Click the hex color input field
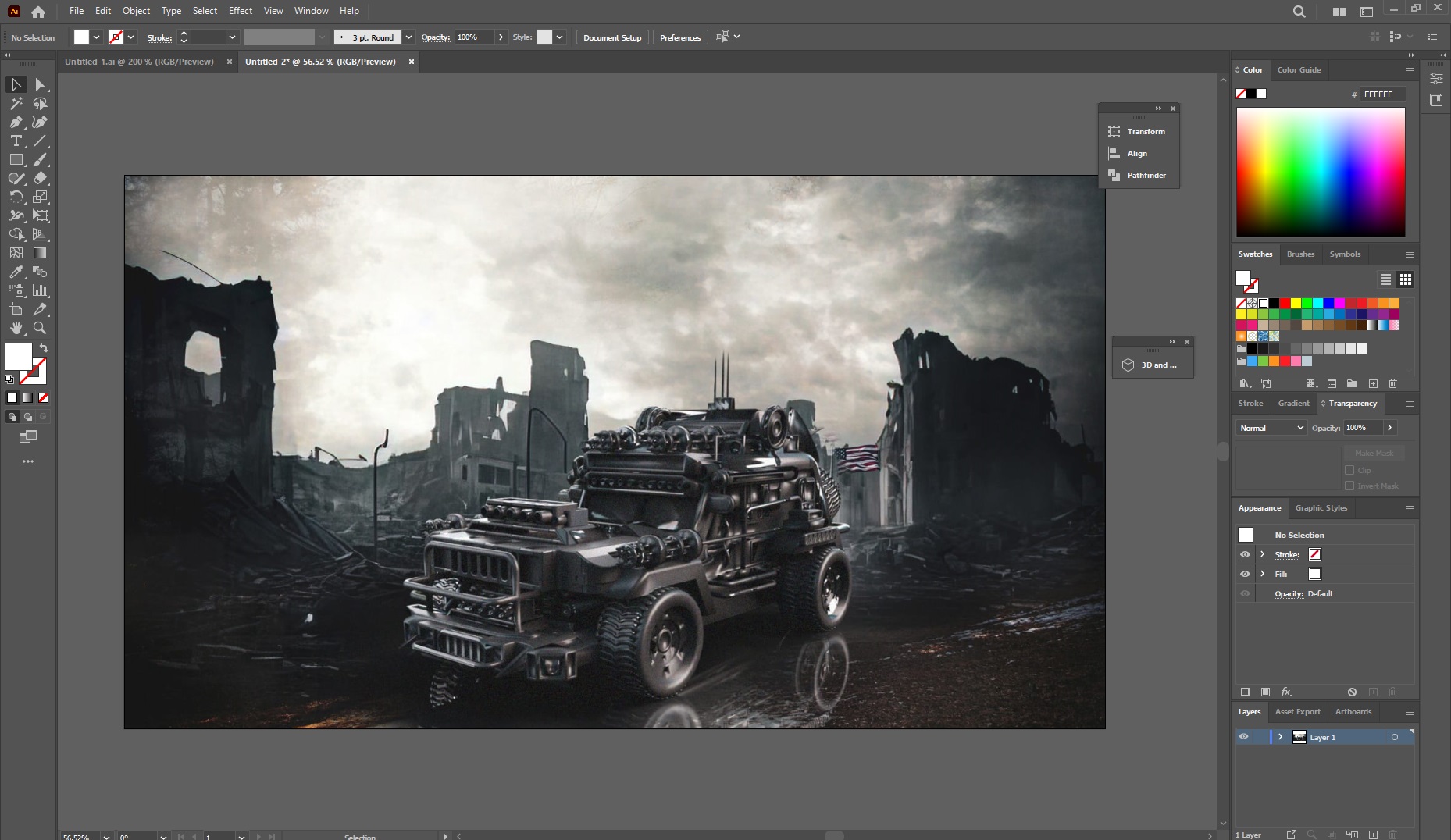The image size is (1451, 840). point(1381,94)
